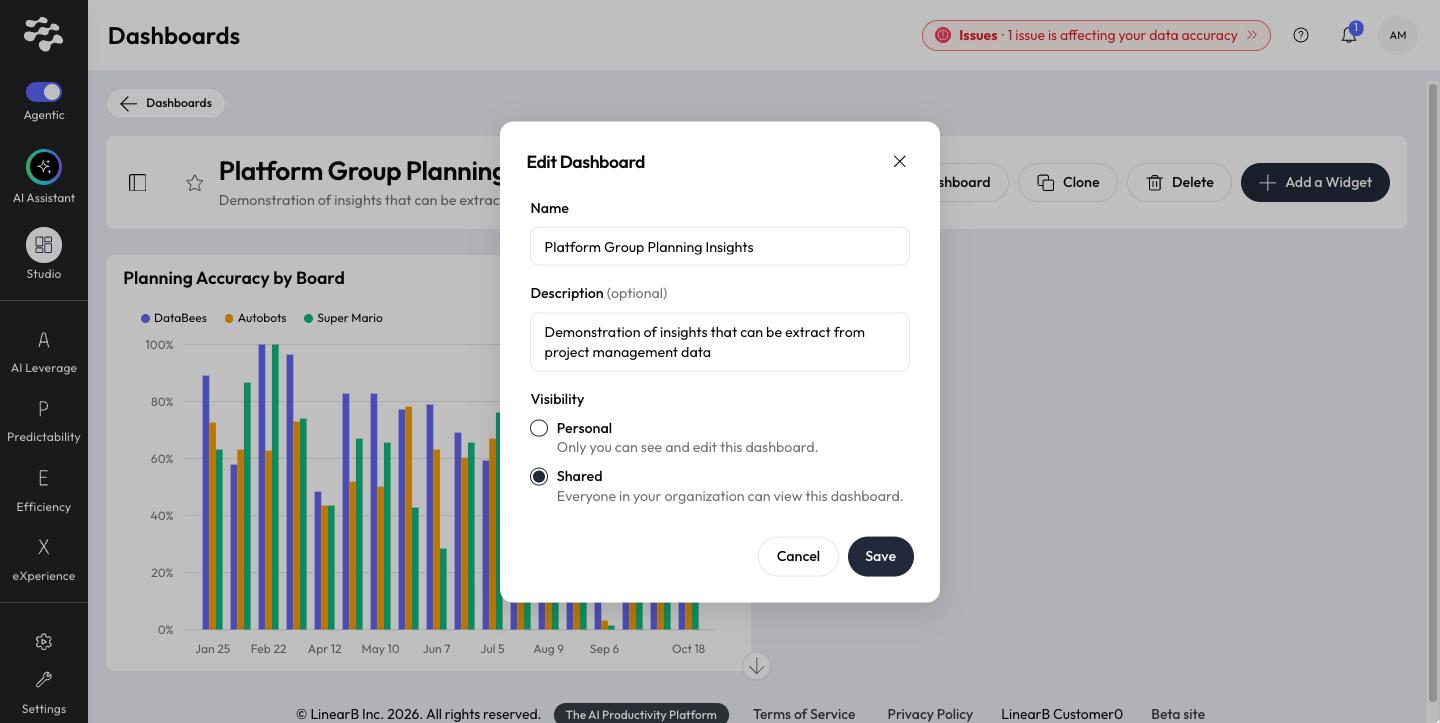Toggle Autobots legend series
The width and height of the screenshot is (1440, 723).
click(x=255, y=318)
